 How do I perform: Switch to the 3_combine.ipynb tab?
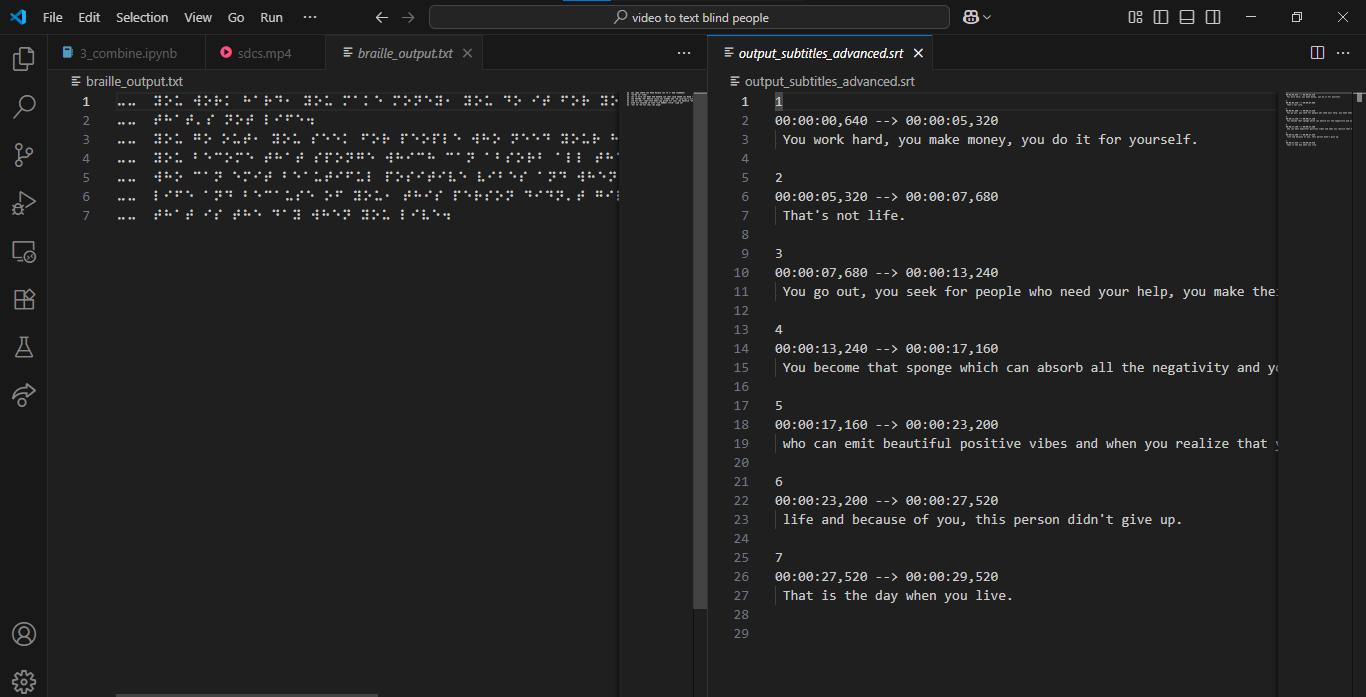tap(127, 53)
